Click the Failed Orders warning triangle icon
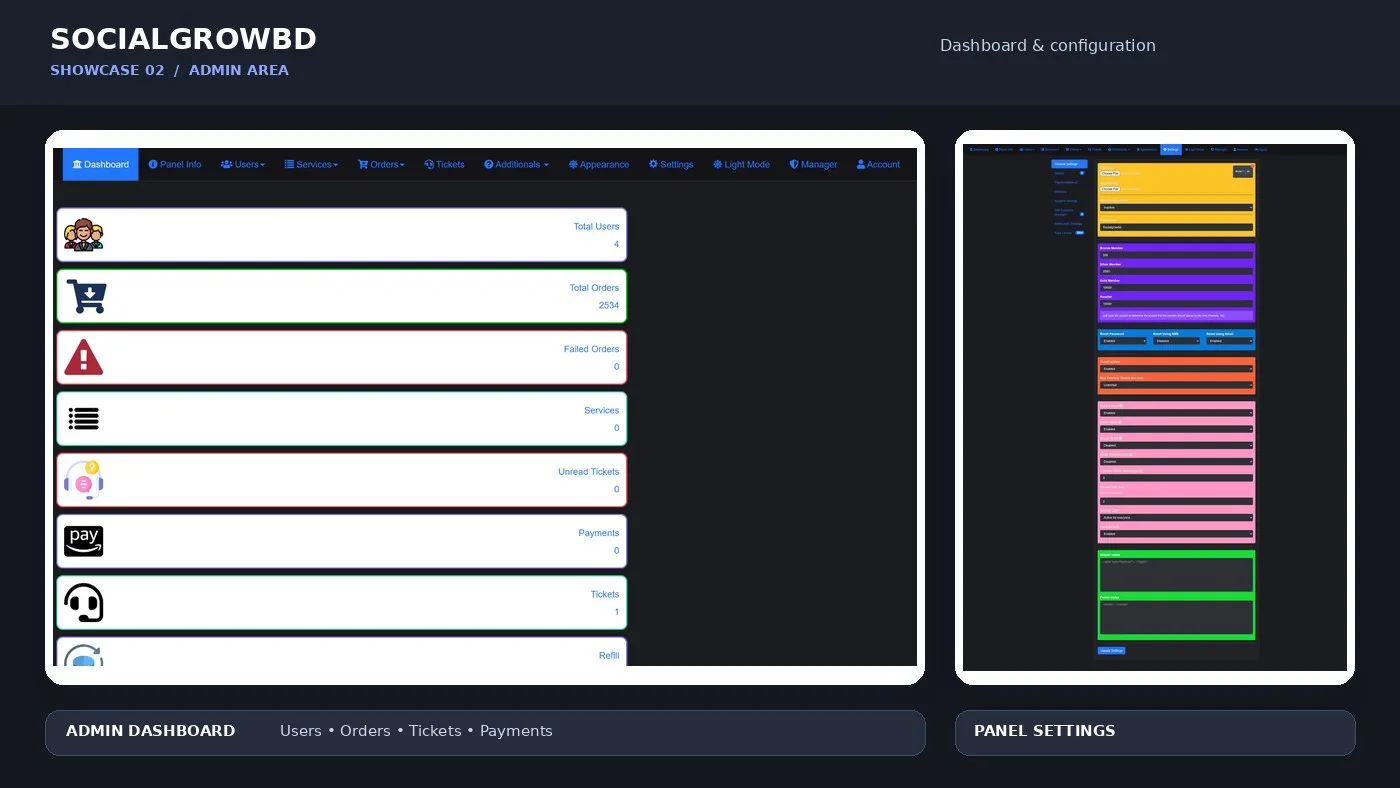The height and width of the screenshot is (788, 1400). tap(83, 357)
